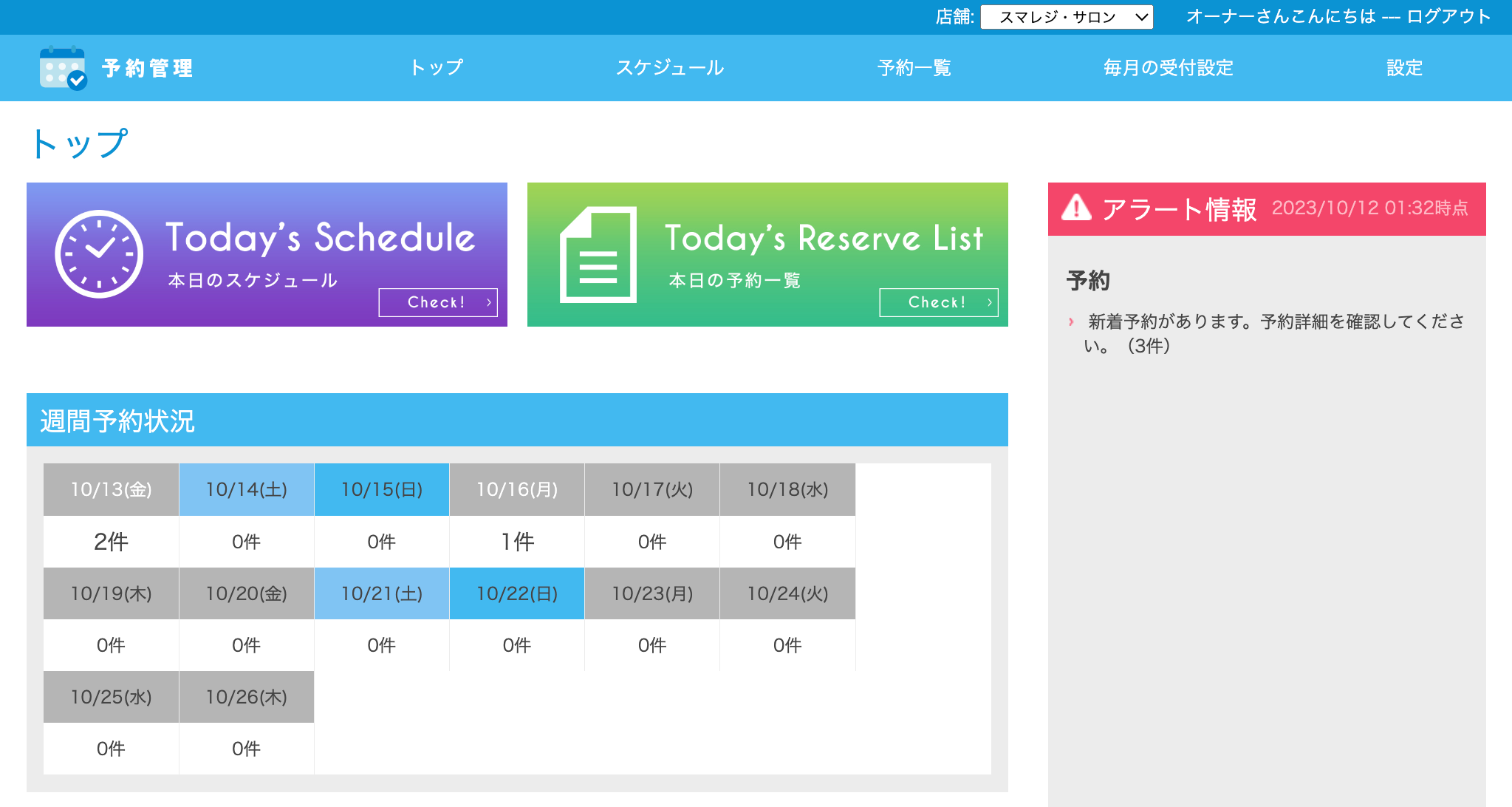This screenshot has width=1512, height=807.
Task: Go to the トップ menu item
Action: coord(437,68)
